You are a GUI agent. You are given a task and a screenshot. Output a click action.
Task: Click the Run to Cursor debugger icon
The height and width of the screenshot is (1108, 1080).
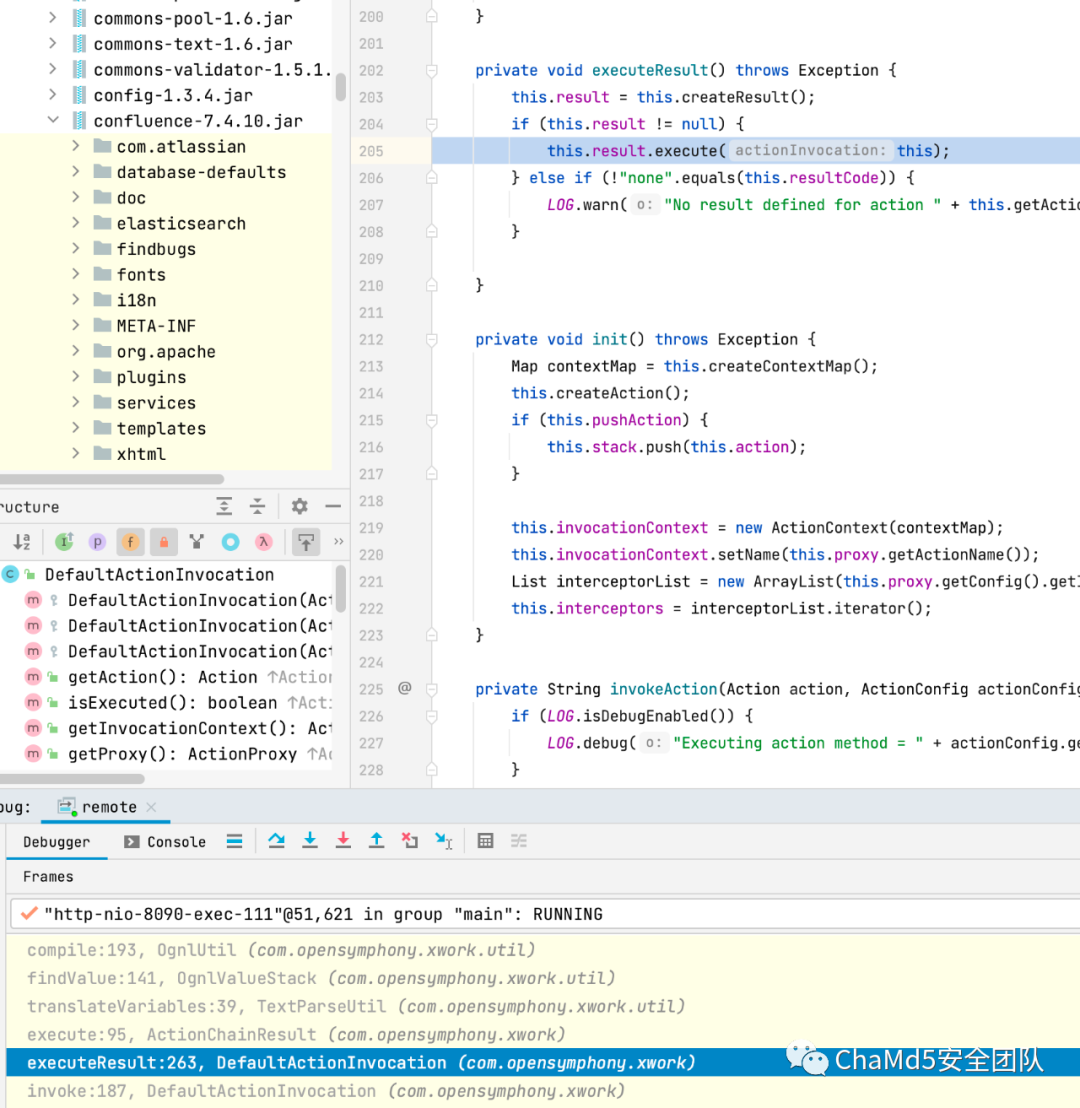click(x=444, y=840)
